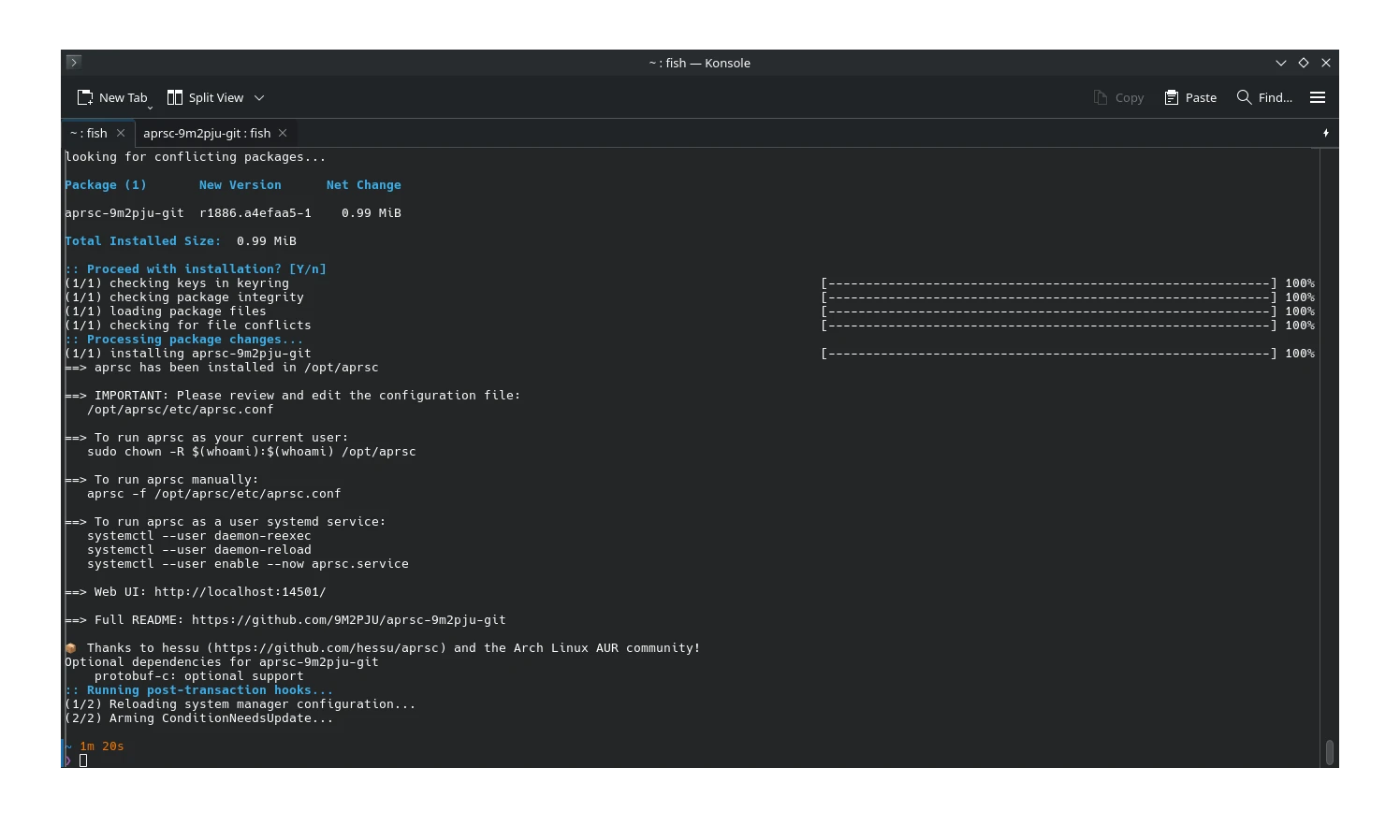Expand the Split View chevron menu

pos(259,97)
